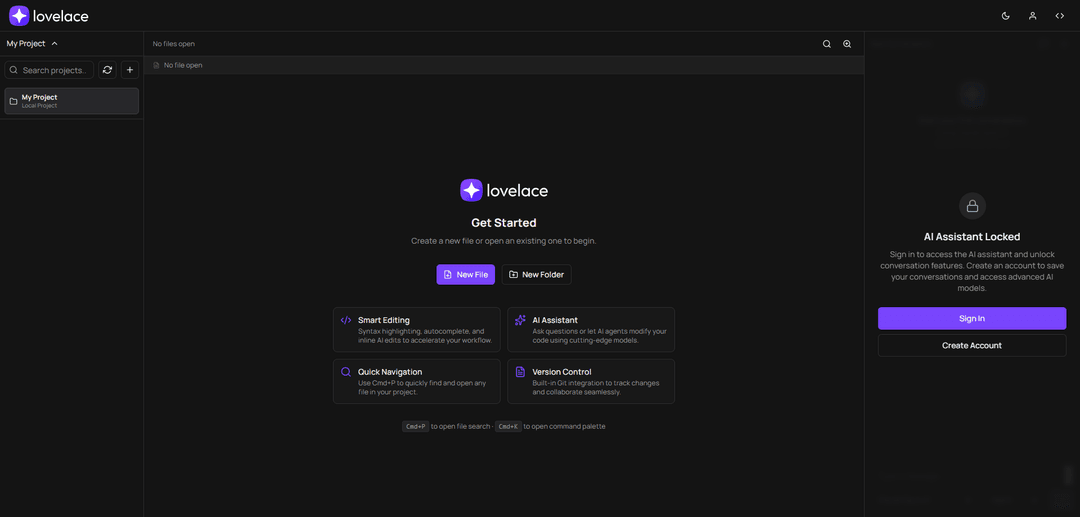This screenshot has width=1080, height=517.
Task: Click the No files open tab label
Action: (174, 44)
